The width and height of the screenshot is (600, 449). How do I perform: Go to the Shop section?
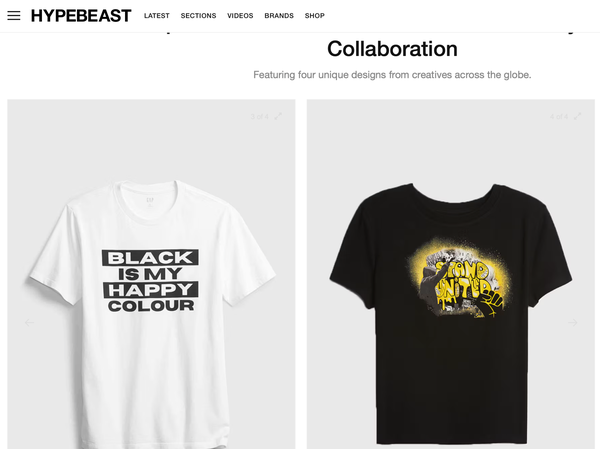coord(315,16)
